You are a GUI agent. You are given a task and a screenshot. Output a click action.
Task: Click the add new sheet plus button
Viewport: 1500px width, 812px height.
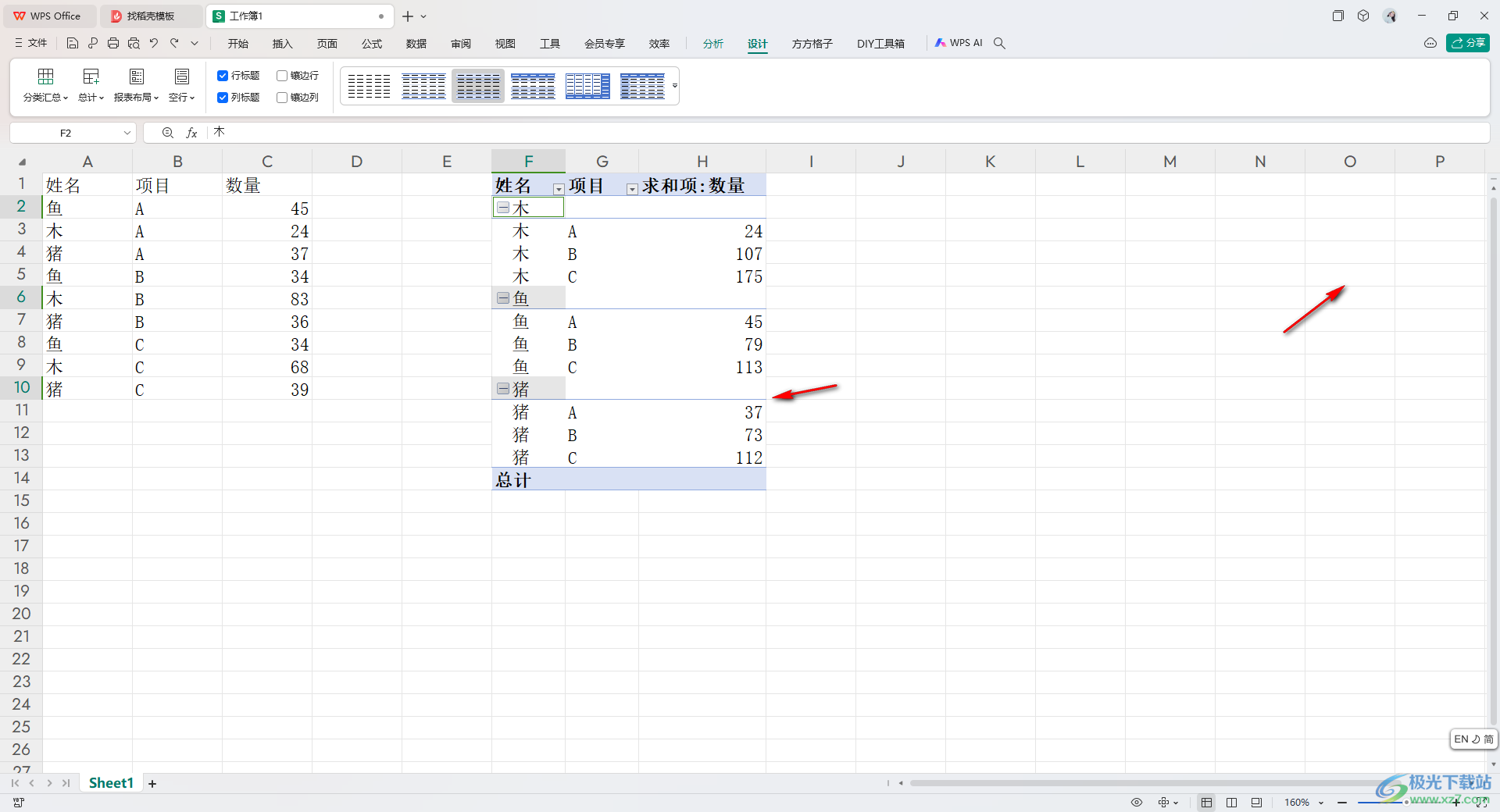point(152,784)
